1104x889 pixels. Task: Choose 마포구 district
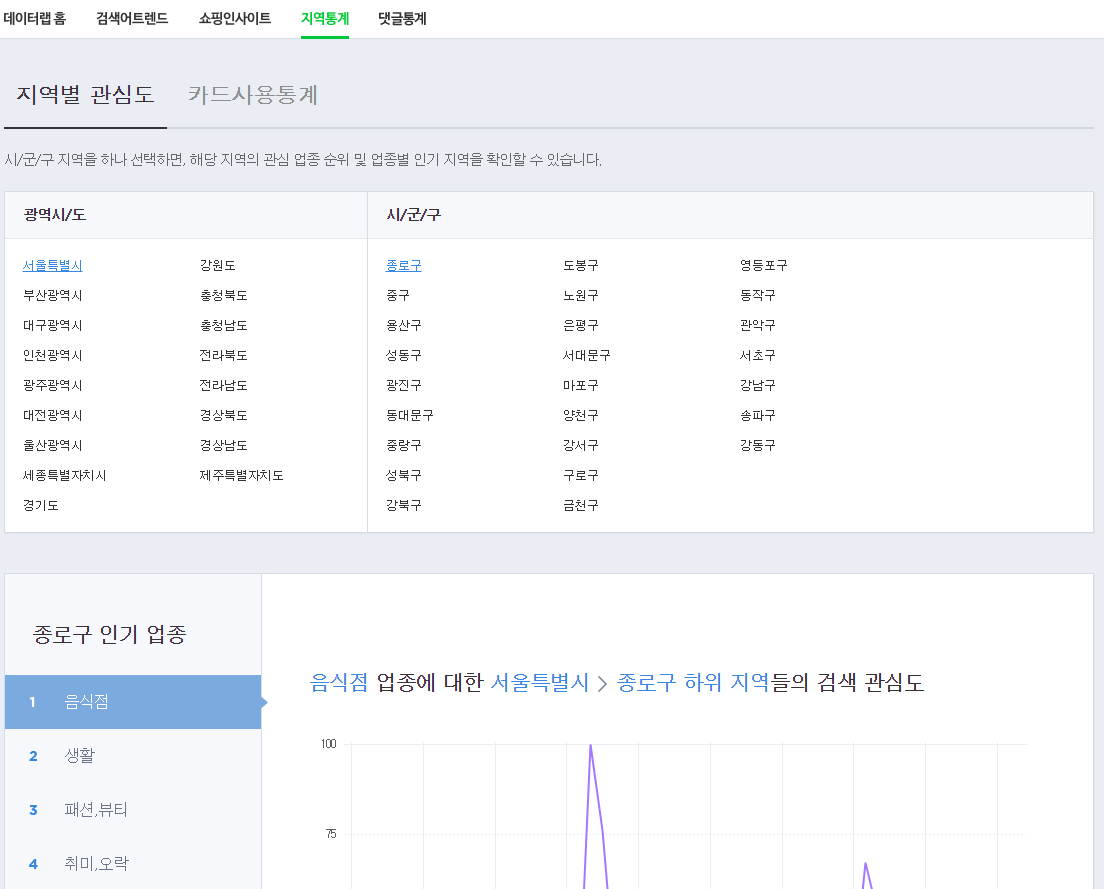coord(580,386)
